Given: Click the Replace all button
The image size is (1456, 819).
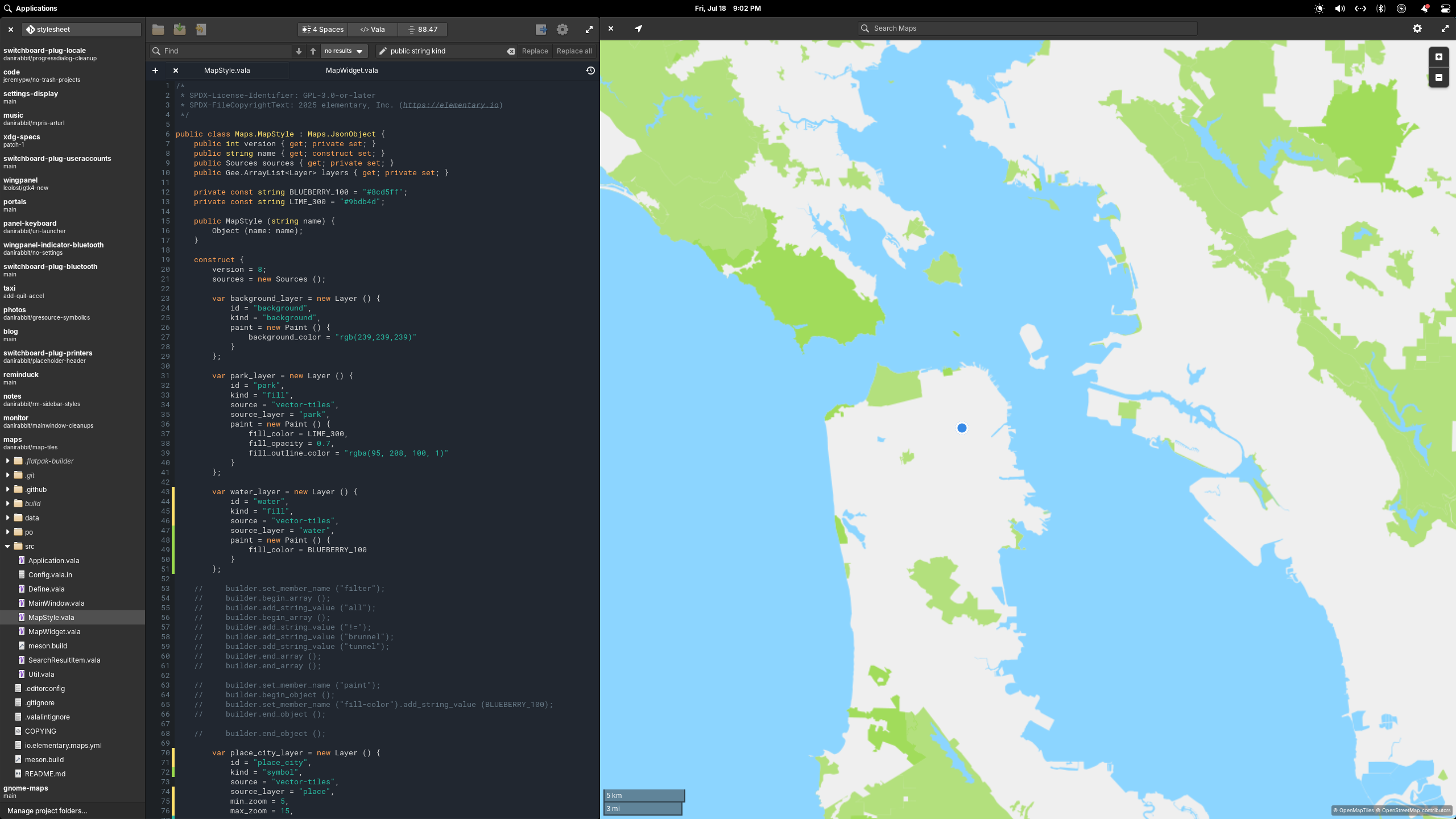Looking at the screenshot, I should [574, 51].
